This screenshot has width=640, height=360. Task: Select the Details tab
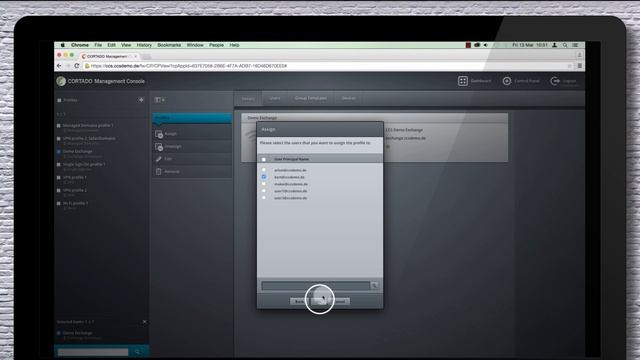248,99
